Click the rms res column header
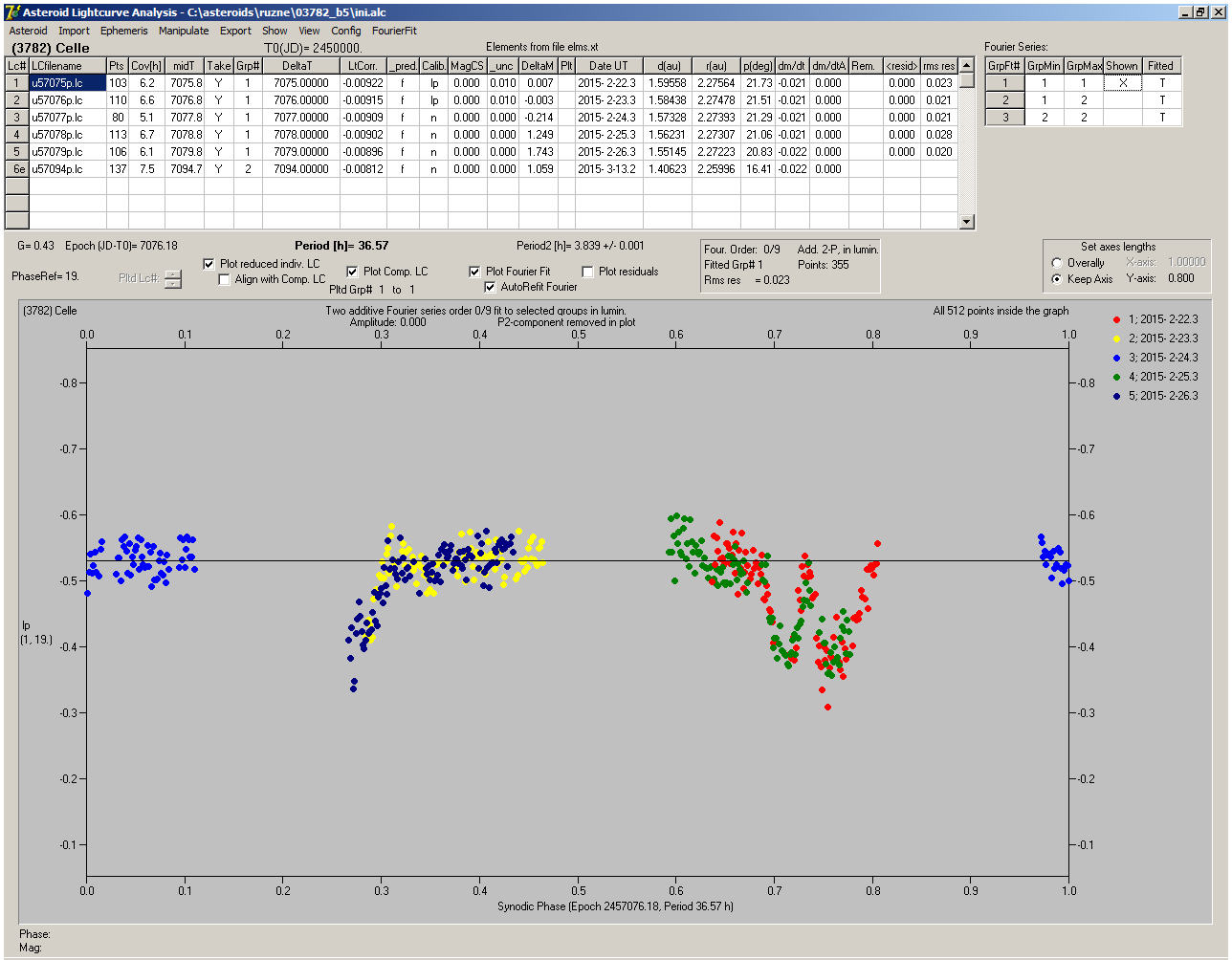Image resolution: width=1232 pixels, height=960 pixels. point(938,66)
